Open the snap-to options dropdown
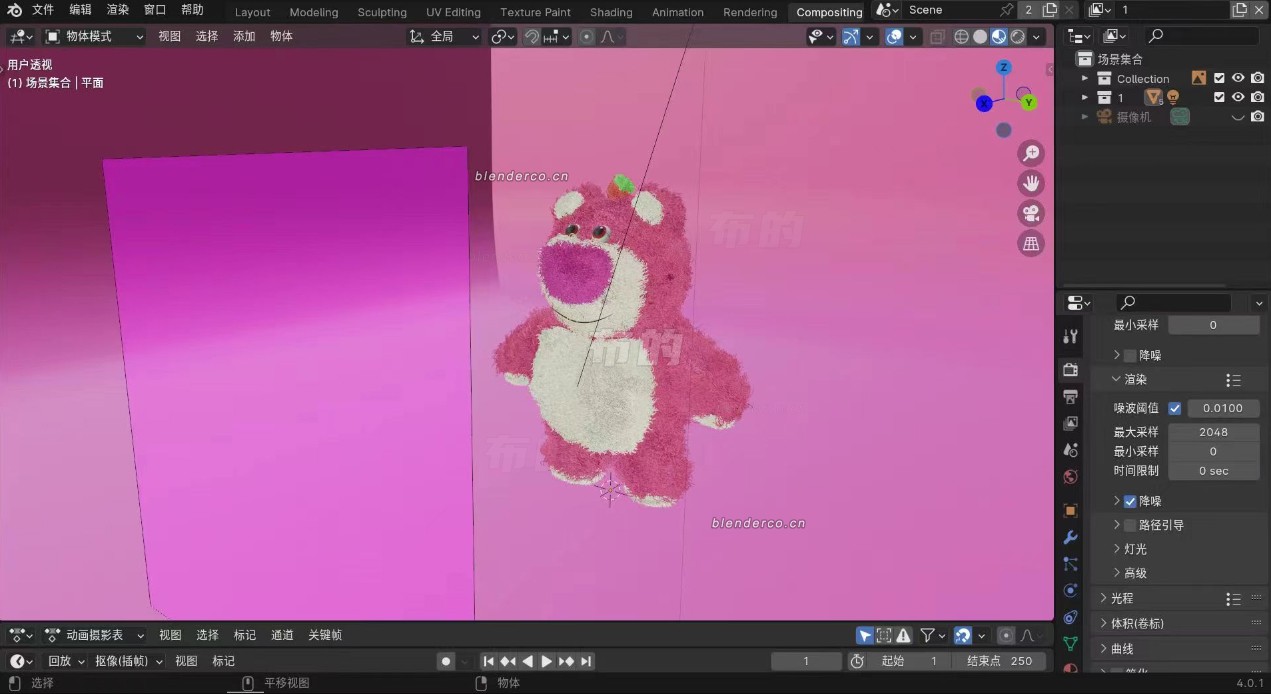 point(557,36)
